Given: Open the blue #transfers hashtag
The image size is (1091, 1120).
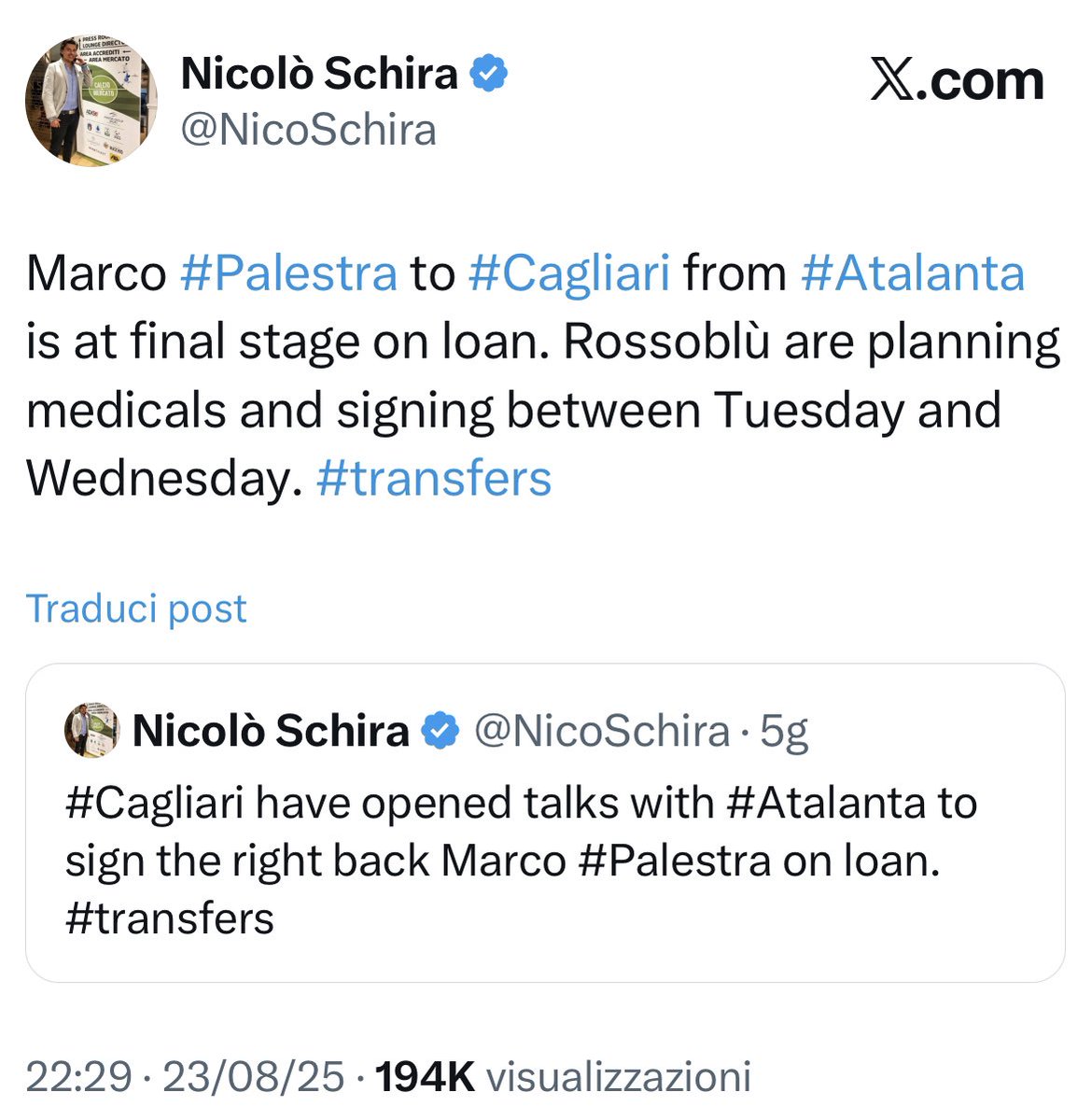Looking at the screenshot, I should (434, 478).
